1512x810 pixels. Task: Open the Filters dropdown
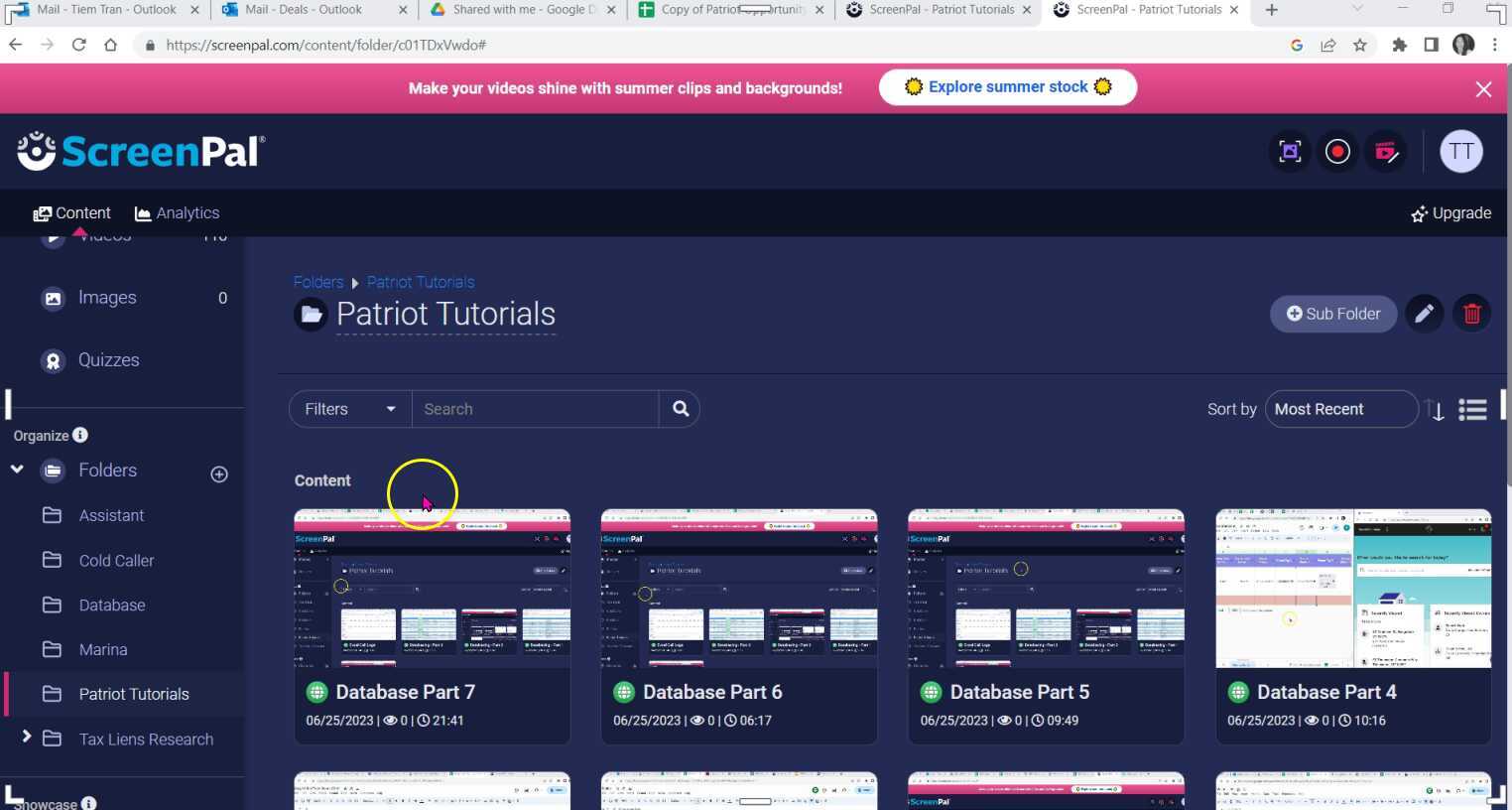point(350,409)
